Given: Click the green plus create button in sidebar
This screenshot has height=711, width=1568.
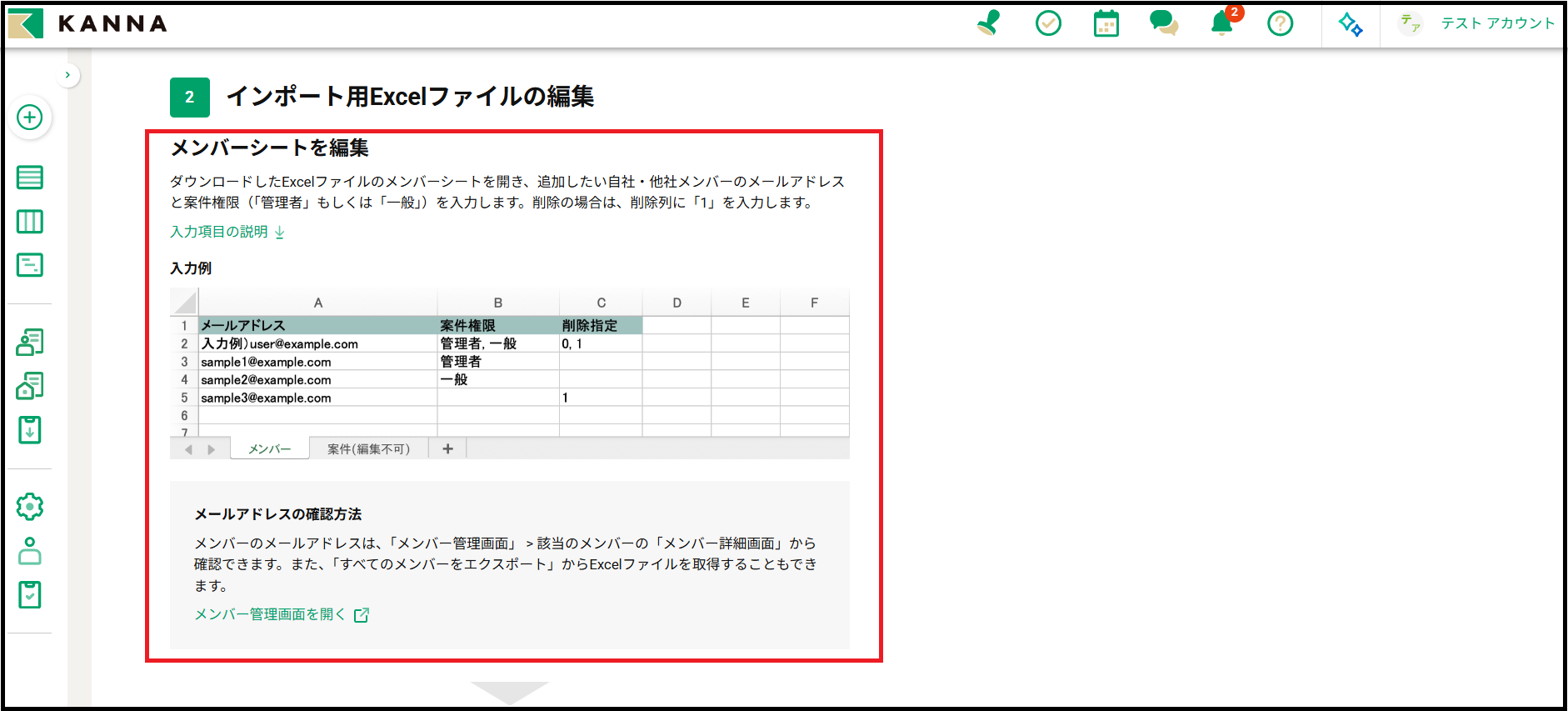Looking at the screenshot, I should [x=30, y=118].
